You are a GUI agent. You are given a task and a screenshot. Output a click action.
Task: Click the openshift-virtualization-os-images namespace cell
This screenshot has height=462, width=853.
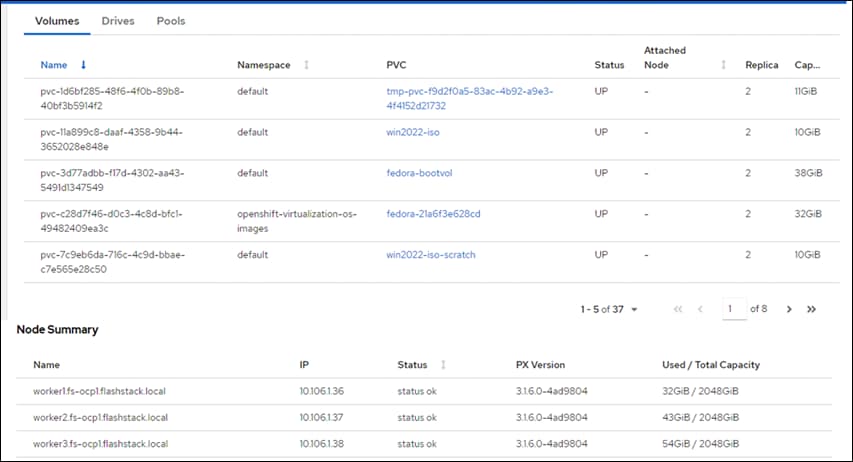297,221
